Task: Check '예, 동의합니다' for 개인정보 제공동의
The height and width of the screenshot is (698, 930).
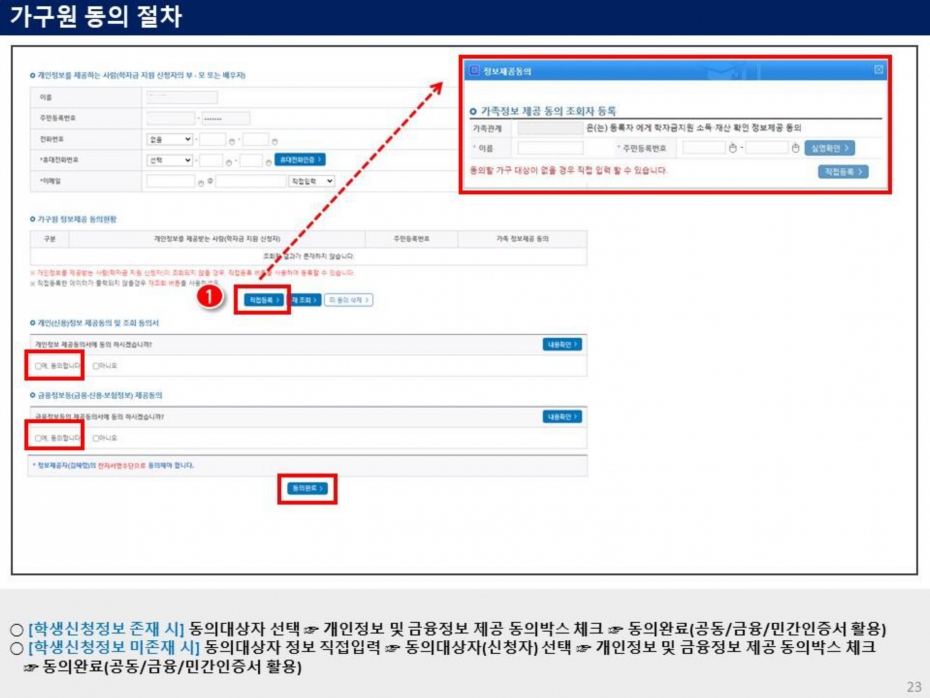Action: click(38, 366)
